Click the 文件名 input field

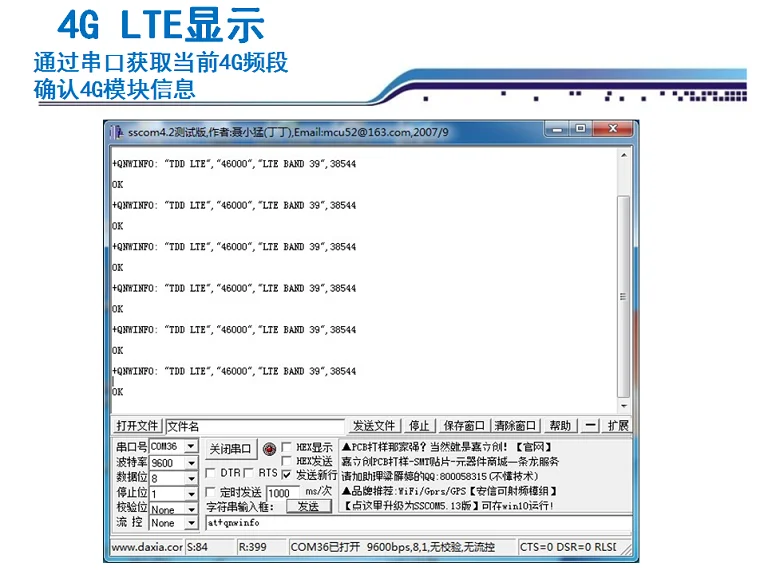[255, 426]
